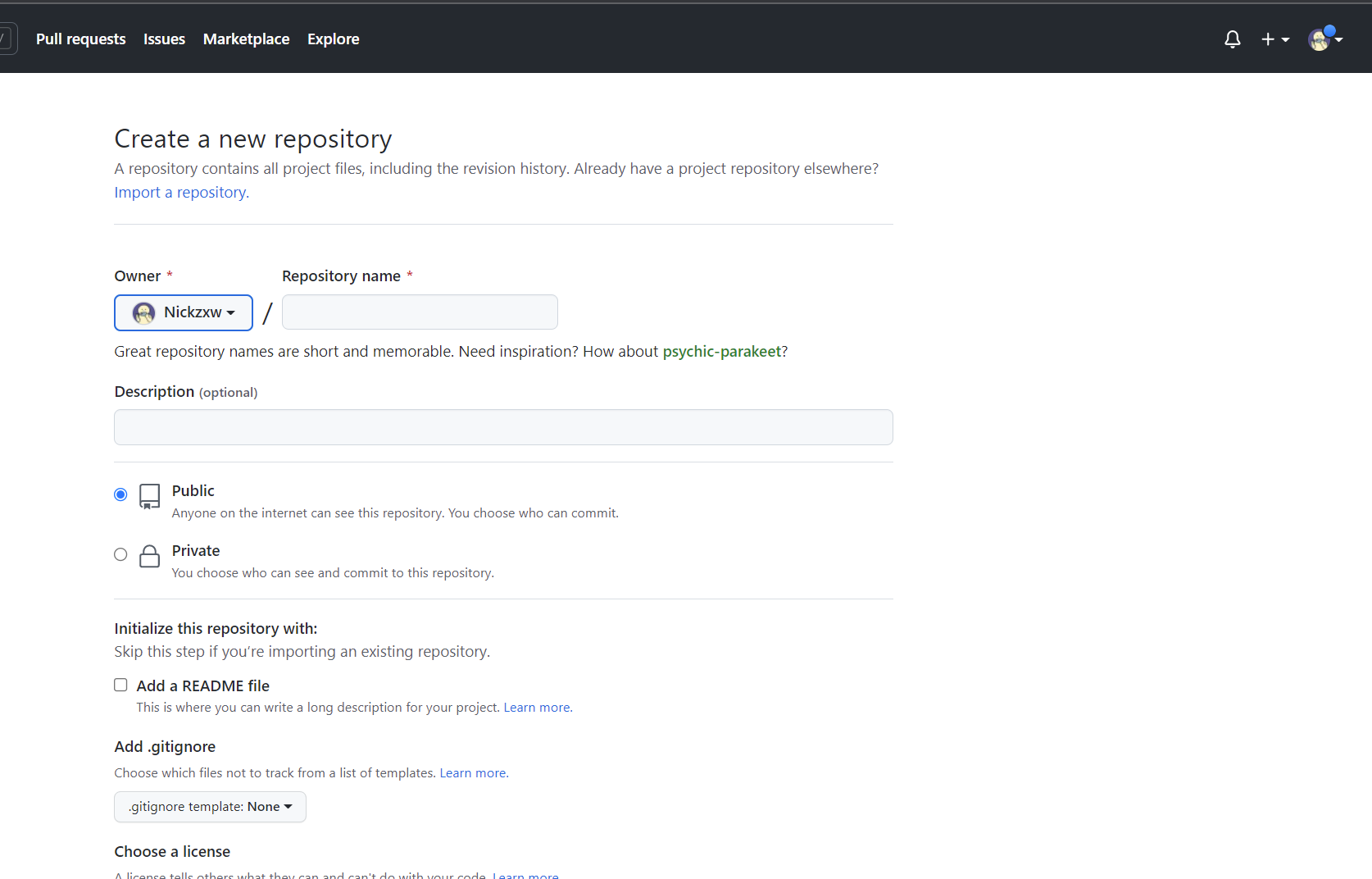1372x879 pixels.
Task: Select the Public radio button
Action: (x=120, y=494)
